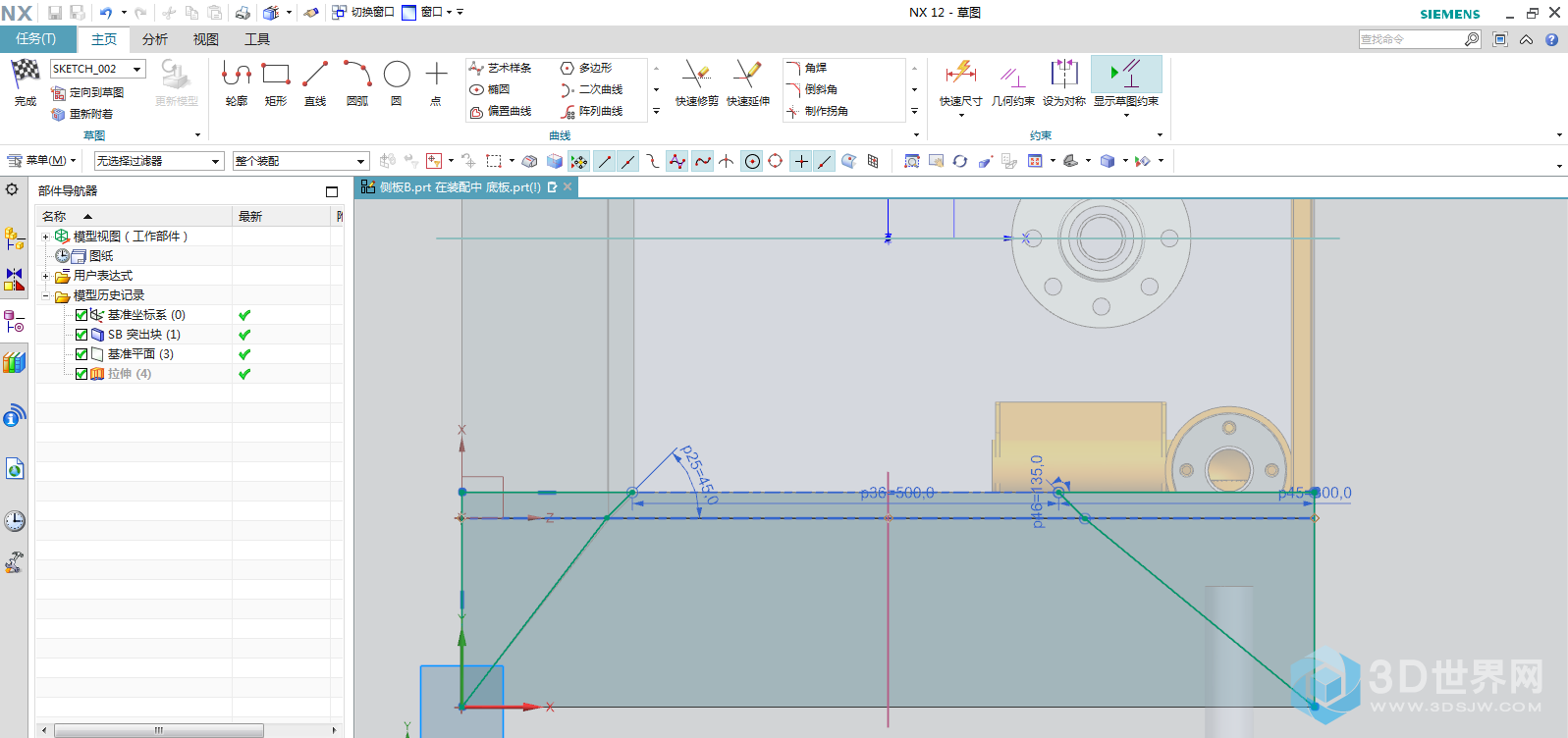Screen dimensions: 1568x738
Task: Open the 整个装配 selection scope dropdown
Action: [x=300, y=161]
